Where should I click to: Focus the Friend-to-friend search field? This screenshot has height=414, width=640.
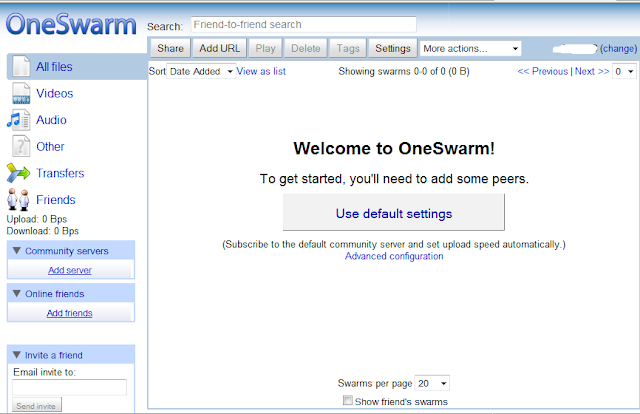(x=304, y=24)
